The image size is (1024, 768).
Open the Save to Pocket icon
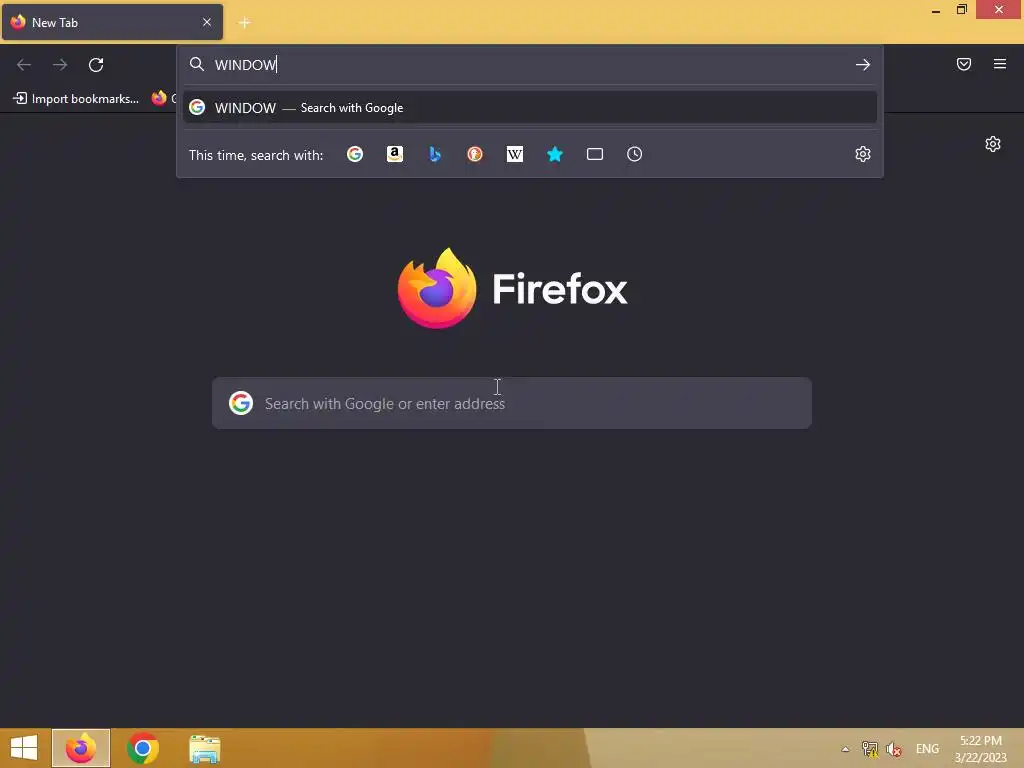click(963, 64)
